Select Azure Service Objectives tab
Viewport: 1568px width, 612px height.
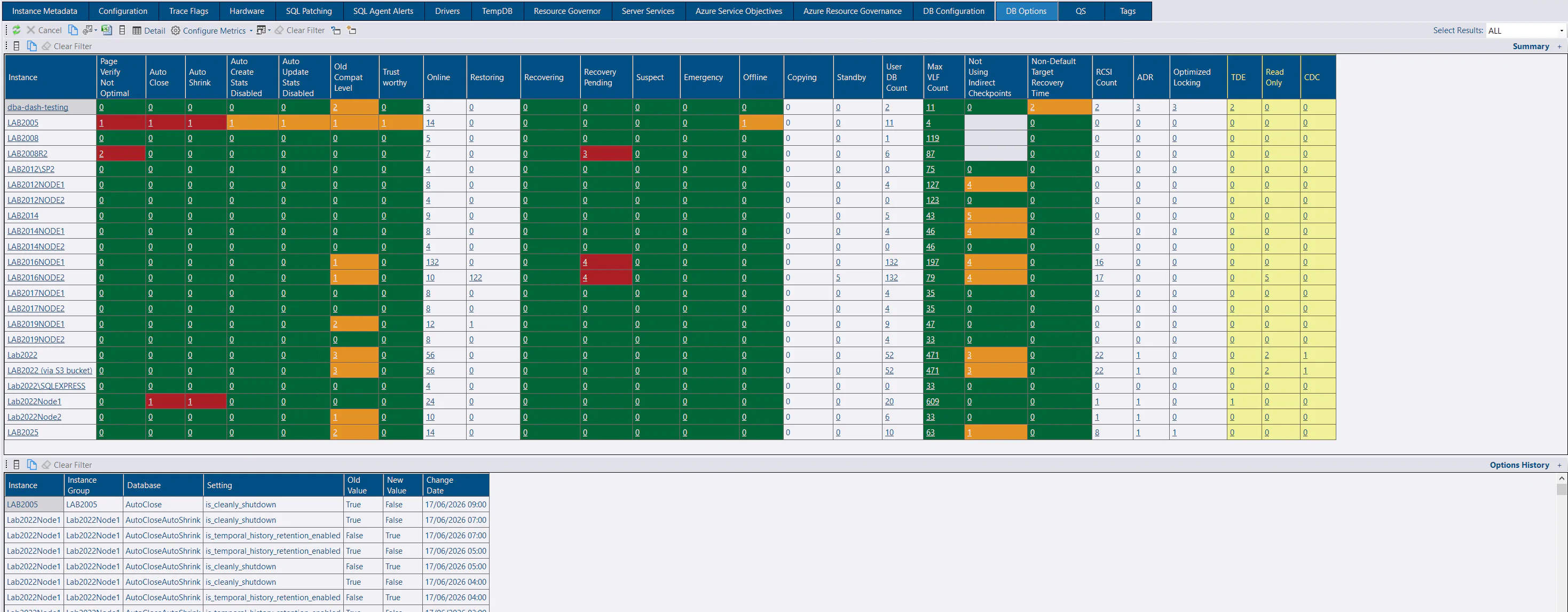(738, 11)
